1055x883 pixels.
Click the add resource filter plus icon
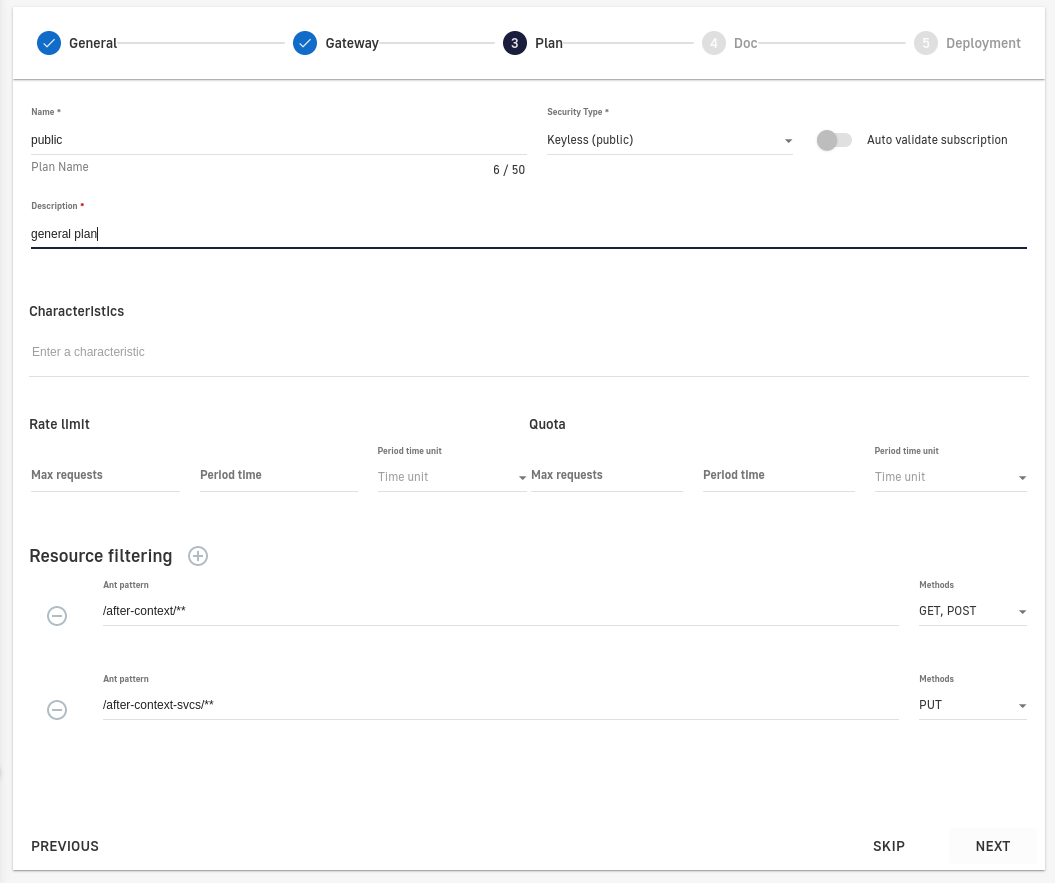click(198, 556)
